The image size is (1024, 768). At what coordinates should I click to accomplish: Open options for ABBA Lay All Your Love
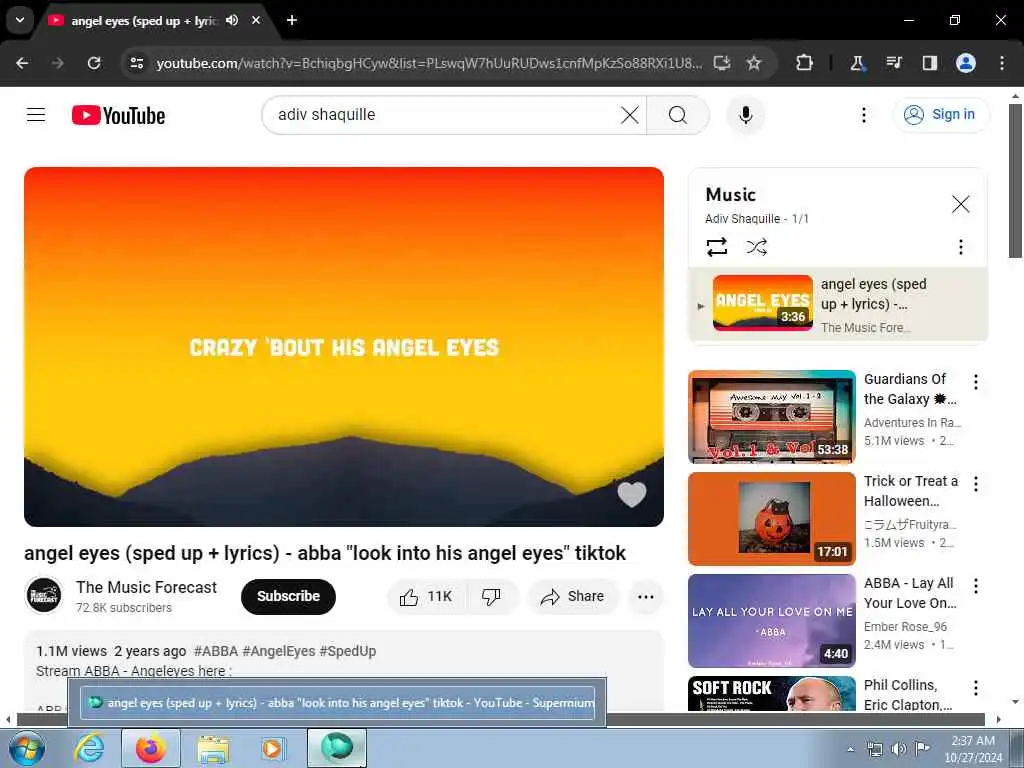tap(976, 586)
